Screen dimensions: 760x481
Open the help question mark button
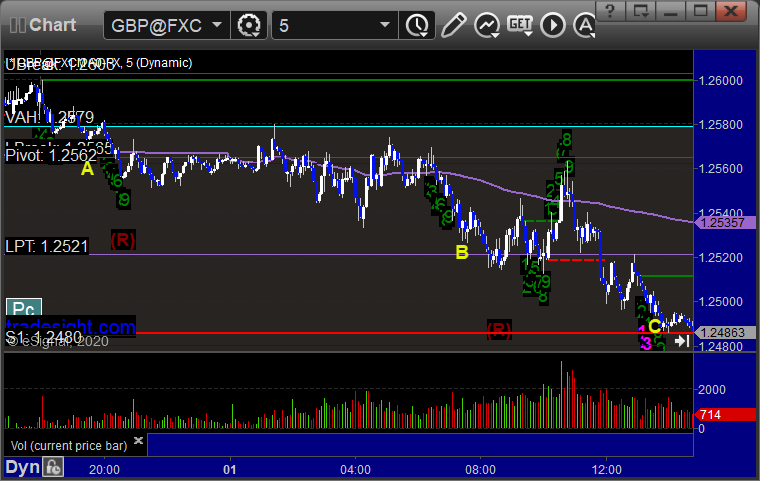610,11
